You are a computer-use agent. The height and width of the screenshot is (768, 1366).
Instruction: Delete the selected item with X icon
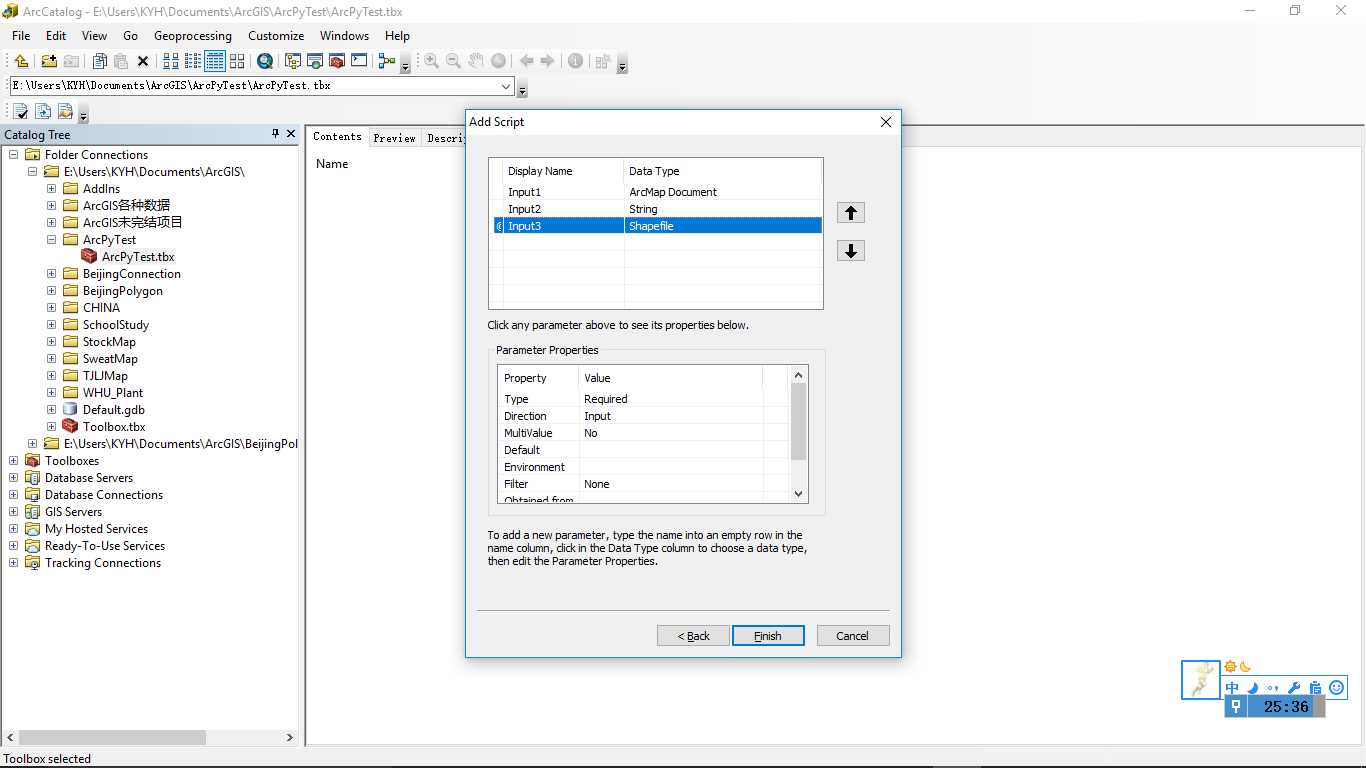pyautogui.click(x=143, y=61)
